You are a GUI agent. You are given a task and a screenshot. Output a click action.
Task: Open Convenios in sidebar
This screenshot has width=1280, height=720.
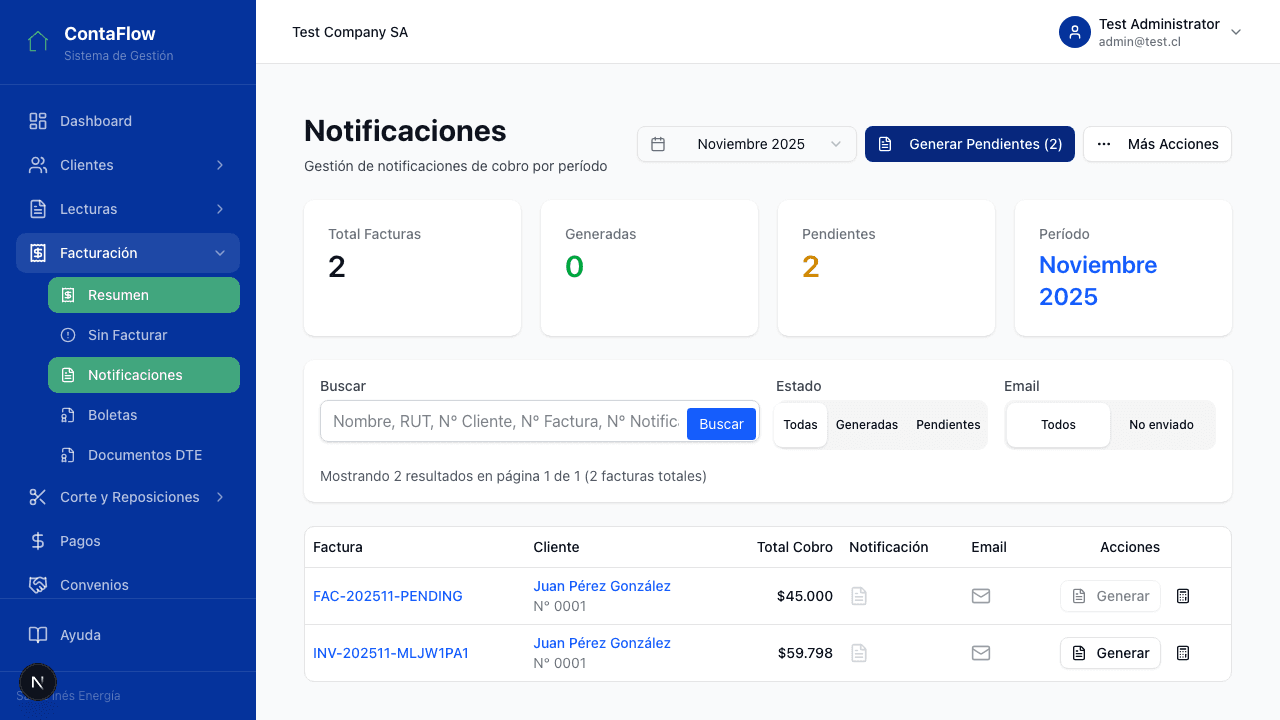(x=128, y=585)
